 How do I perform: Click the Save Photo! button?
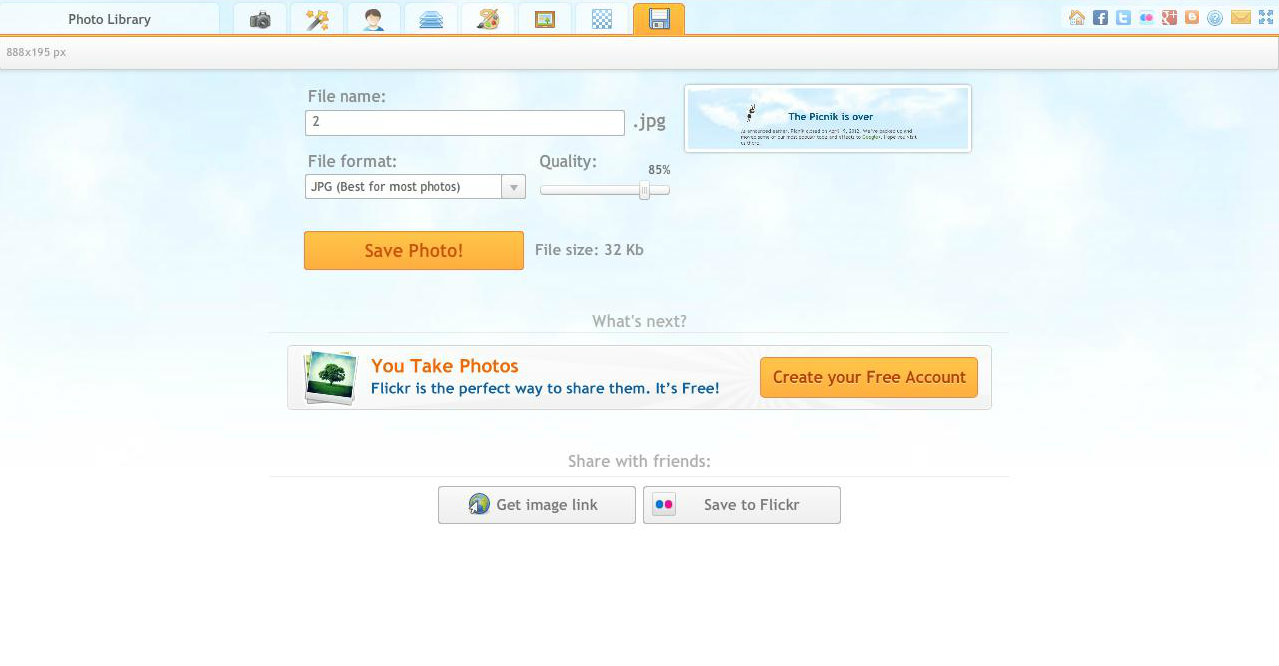click(x=414, y=251)
